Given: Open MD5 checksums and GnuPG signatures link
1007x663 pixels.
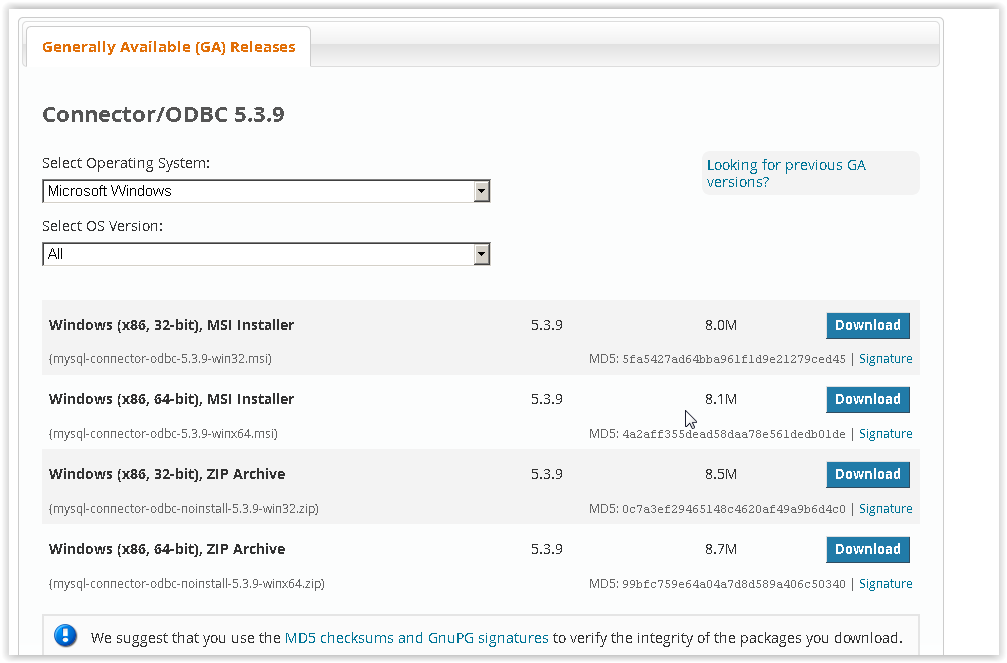Looking at the screenshot, I should [416, 636].
